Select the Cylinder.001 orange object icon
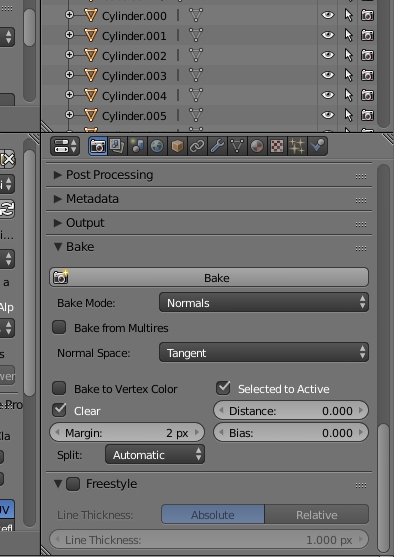Screen dimensions: 394x557 91,35
